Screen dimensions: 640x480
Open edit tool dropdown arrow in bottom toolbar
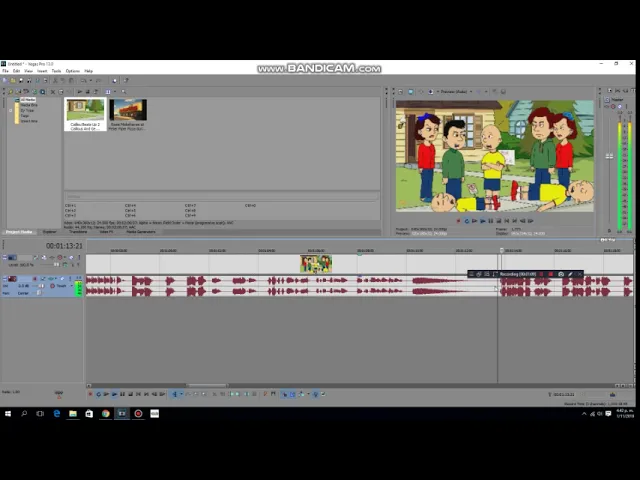coord(181,394)
